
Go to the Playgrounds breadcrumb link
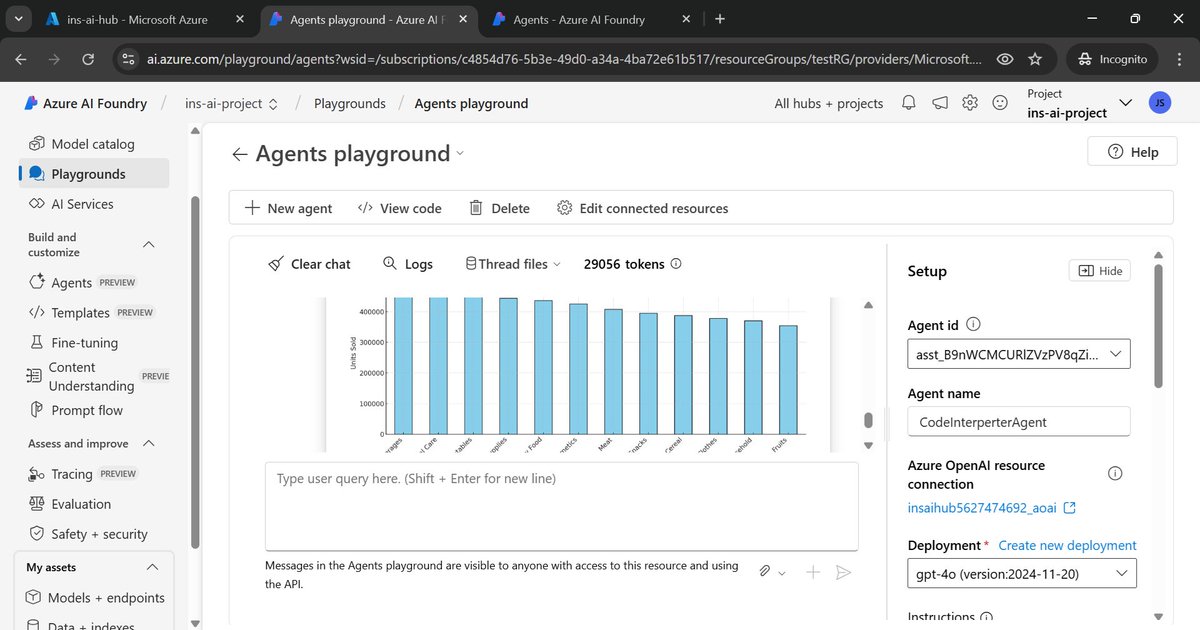pos(350,103)
